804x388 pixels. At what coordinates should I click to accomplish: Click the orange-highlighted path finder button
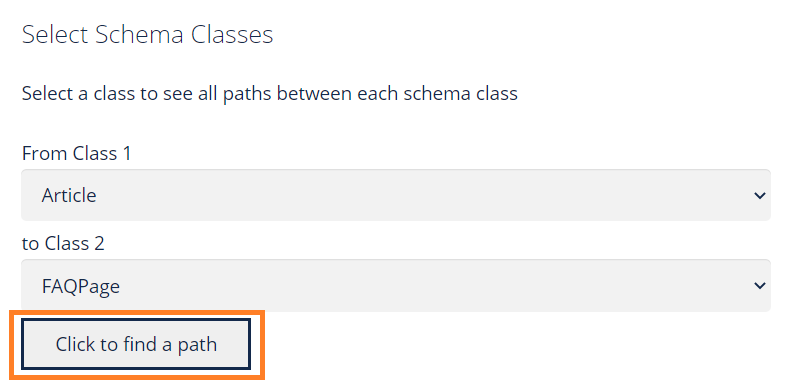[136, 344]
